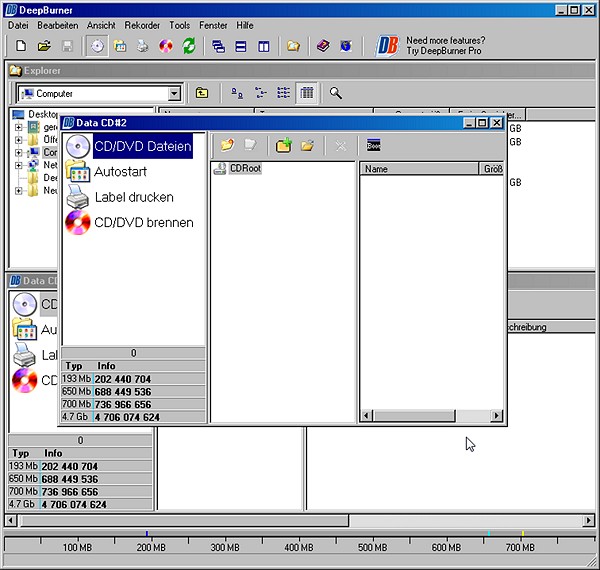This screenshot has height=570, width=600.
Task: Cascade windows with the overlapping windows icon
Action: [218, 47]
